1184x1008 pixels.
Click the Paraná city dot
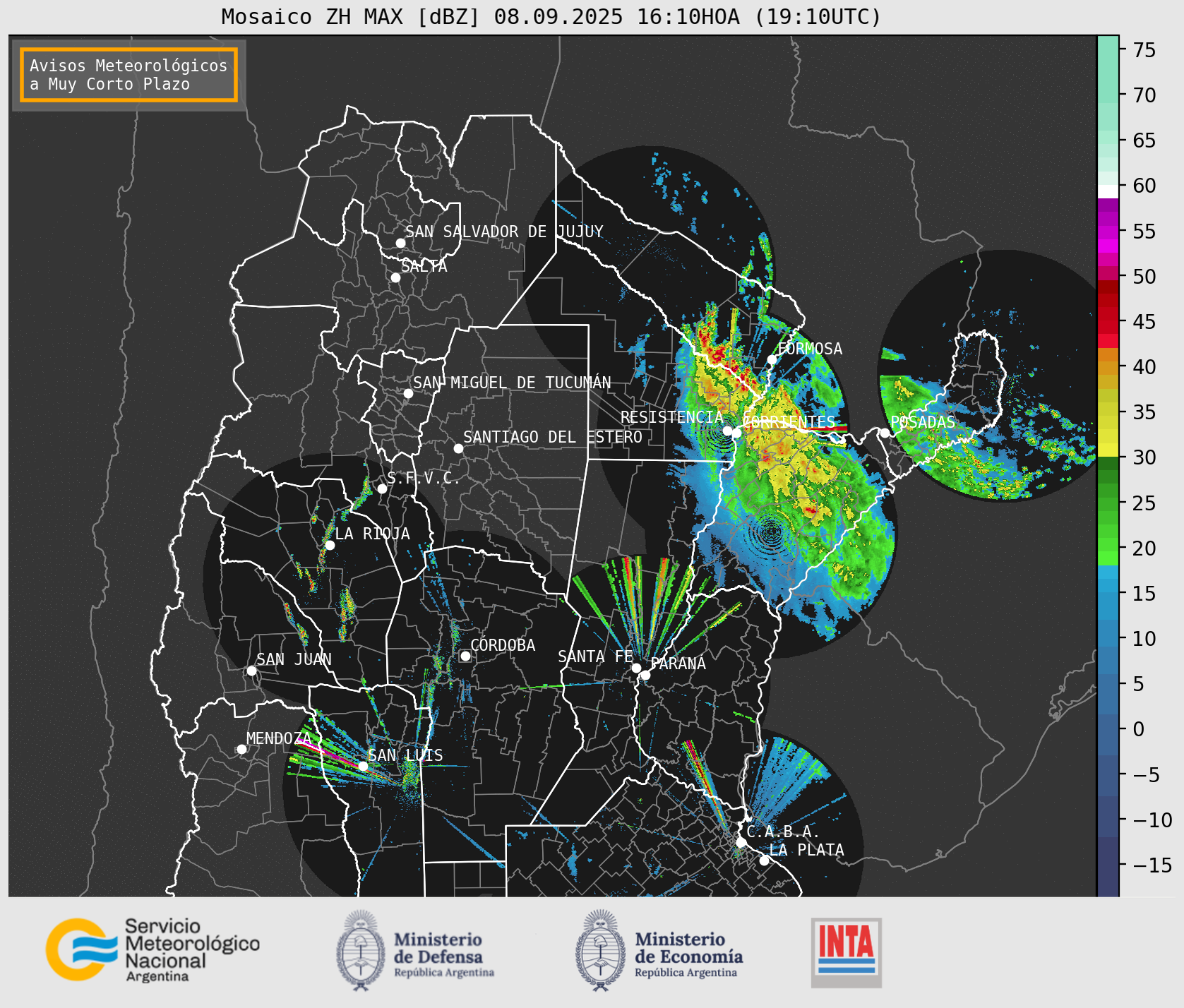[645, 675]
